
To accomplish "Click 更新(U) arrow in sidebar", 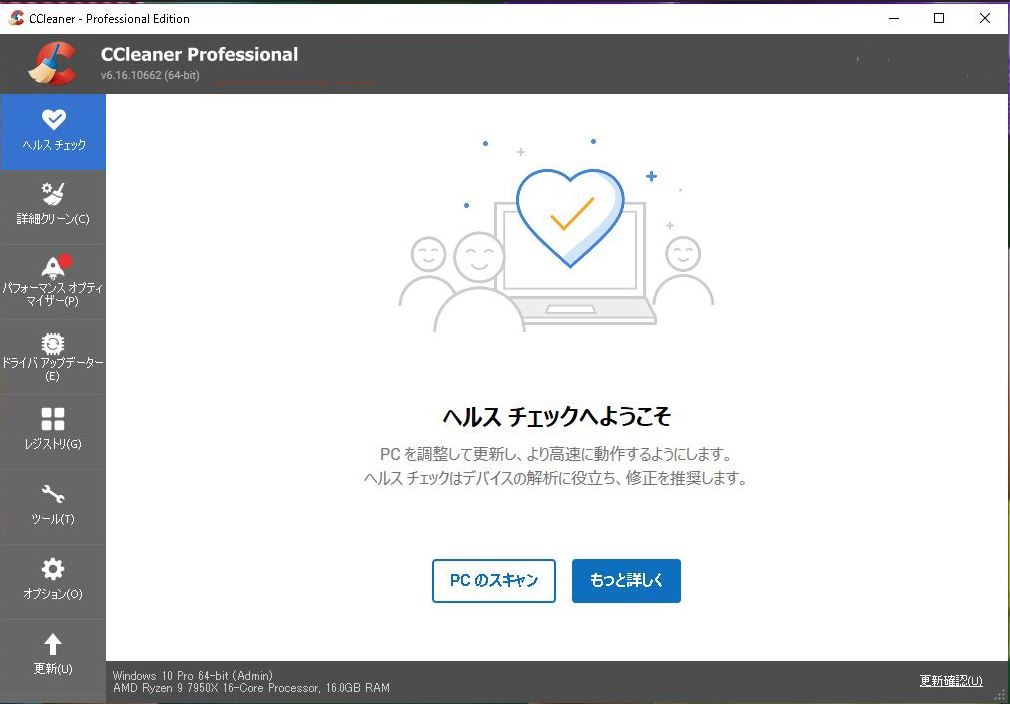I will (53, 656).
